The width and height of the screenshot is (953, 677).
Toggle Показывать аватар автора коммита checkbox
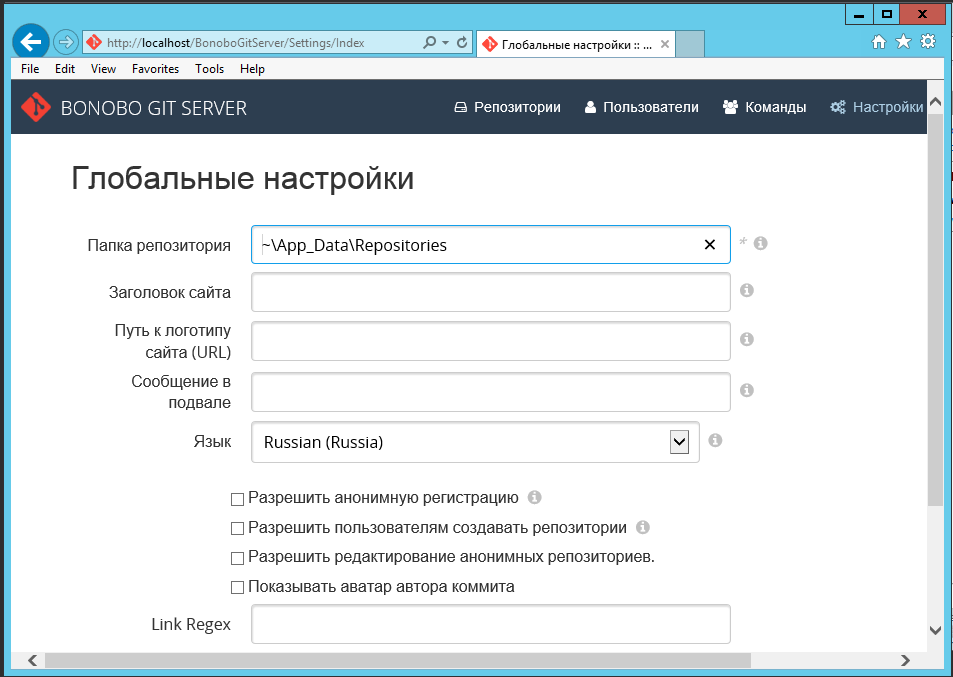(x=237, y=588)
